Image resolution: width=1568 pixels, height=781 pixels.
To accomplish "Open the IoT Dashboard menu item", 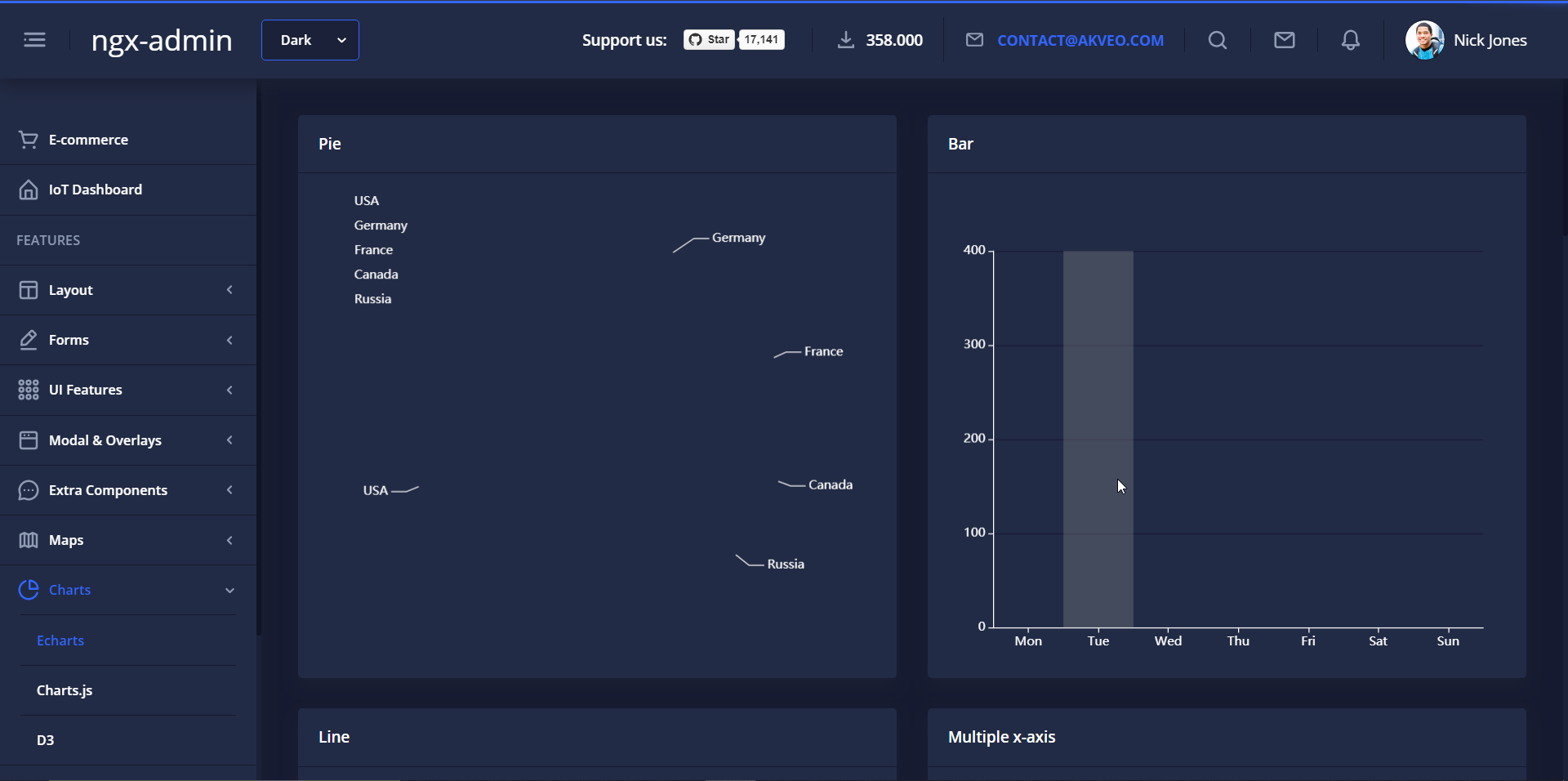I will (x=128, y=190).
